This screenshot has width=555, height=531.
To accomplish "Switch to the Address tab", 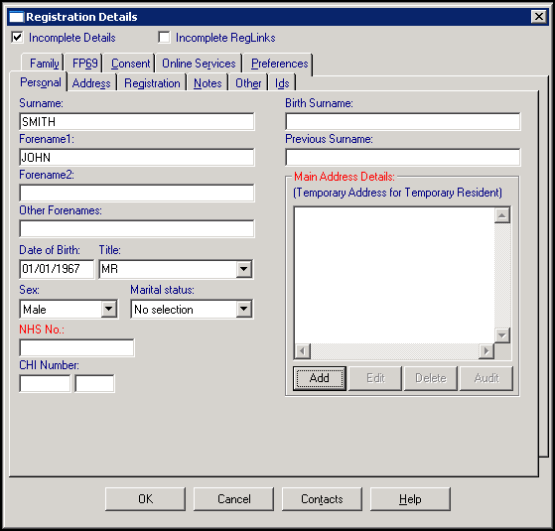I will click(x=91, y=84).
